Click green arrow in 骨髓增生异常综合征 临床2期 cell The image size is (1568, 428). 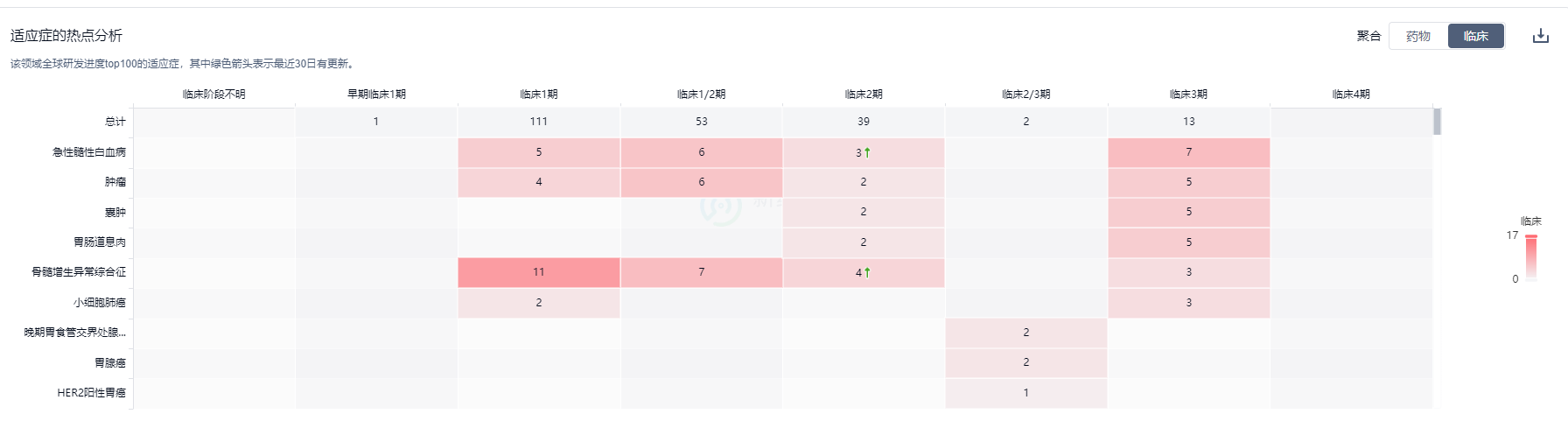pyautogui.click(x=867, y=272)
